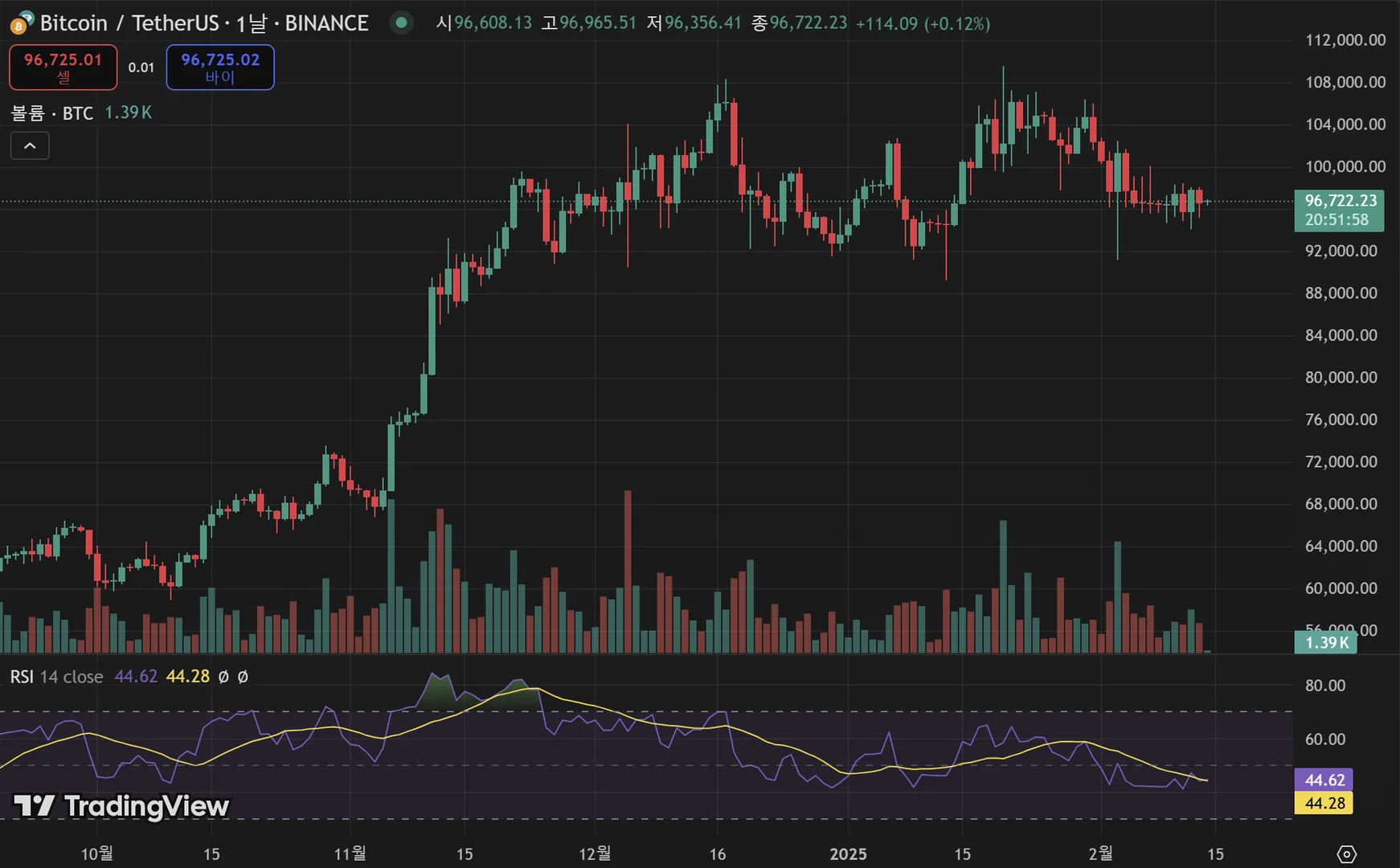1400x868 pixels.
Task: Click the low value 저96,356.41
Action: point(694,23)
